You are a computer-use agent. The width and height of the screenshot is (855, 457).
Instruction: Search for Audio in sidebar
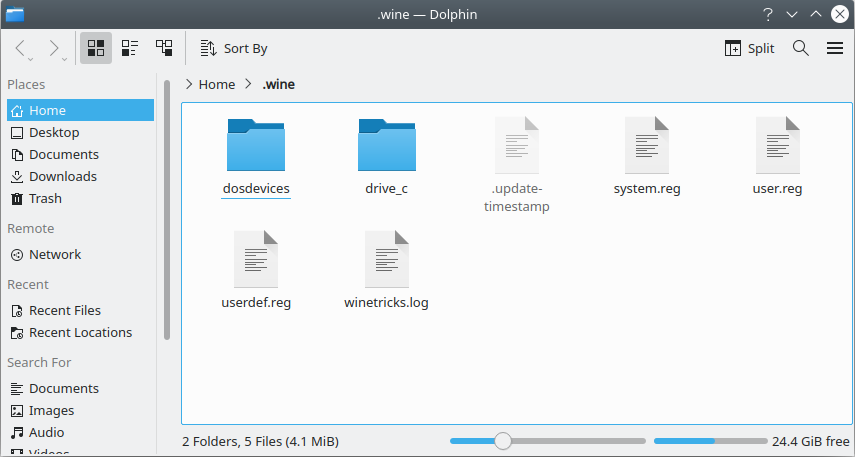(x=80, y=432)
